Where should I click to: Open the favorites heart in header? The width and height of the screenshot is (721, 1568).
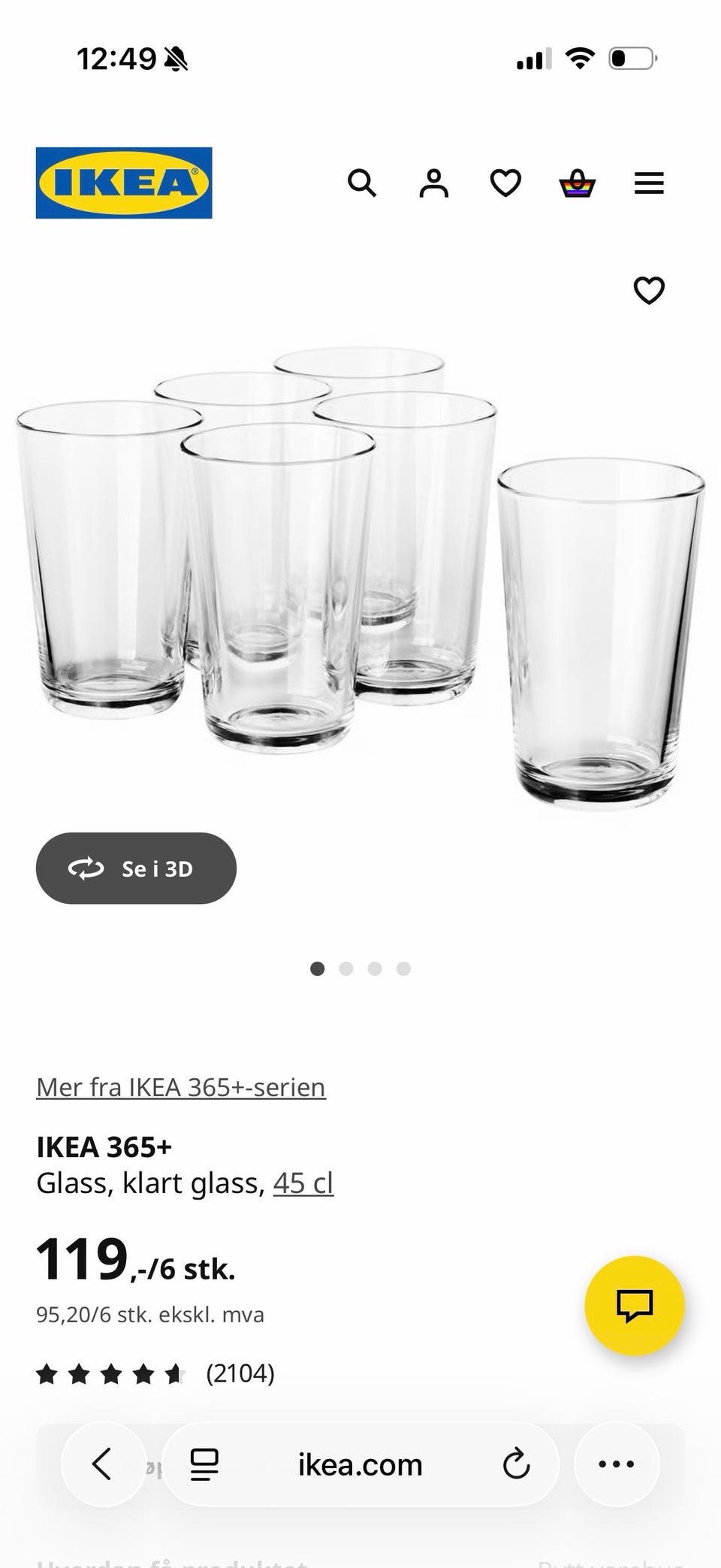[505, 183]
